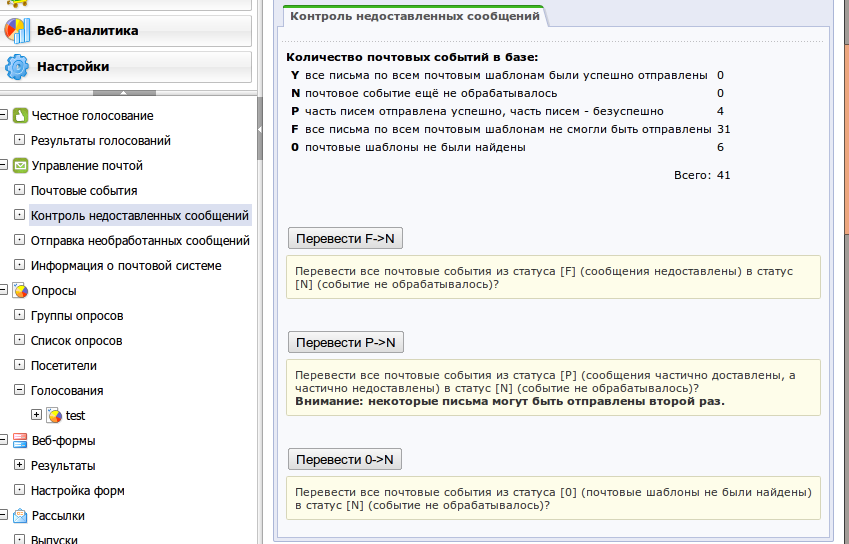849x544 pixels.
Task: Expand the test voting node
Action: 37,416
